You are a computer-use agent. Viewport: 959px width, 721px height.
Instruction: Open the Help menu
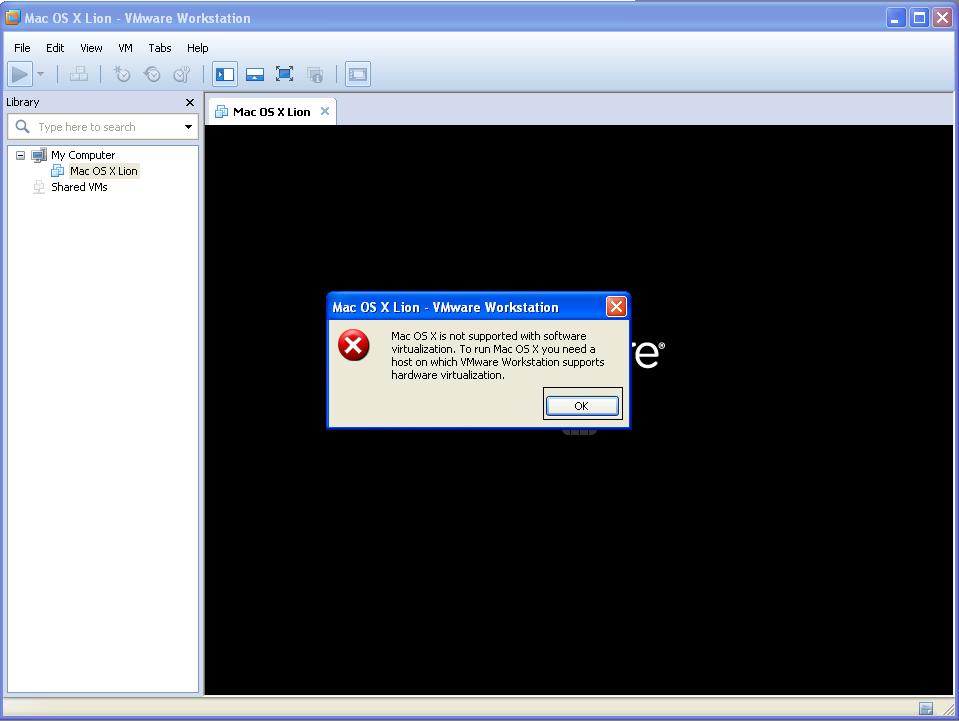coord(198,48)
